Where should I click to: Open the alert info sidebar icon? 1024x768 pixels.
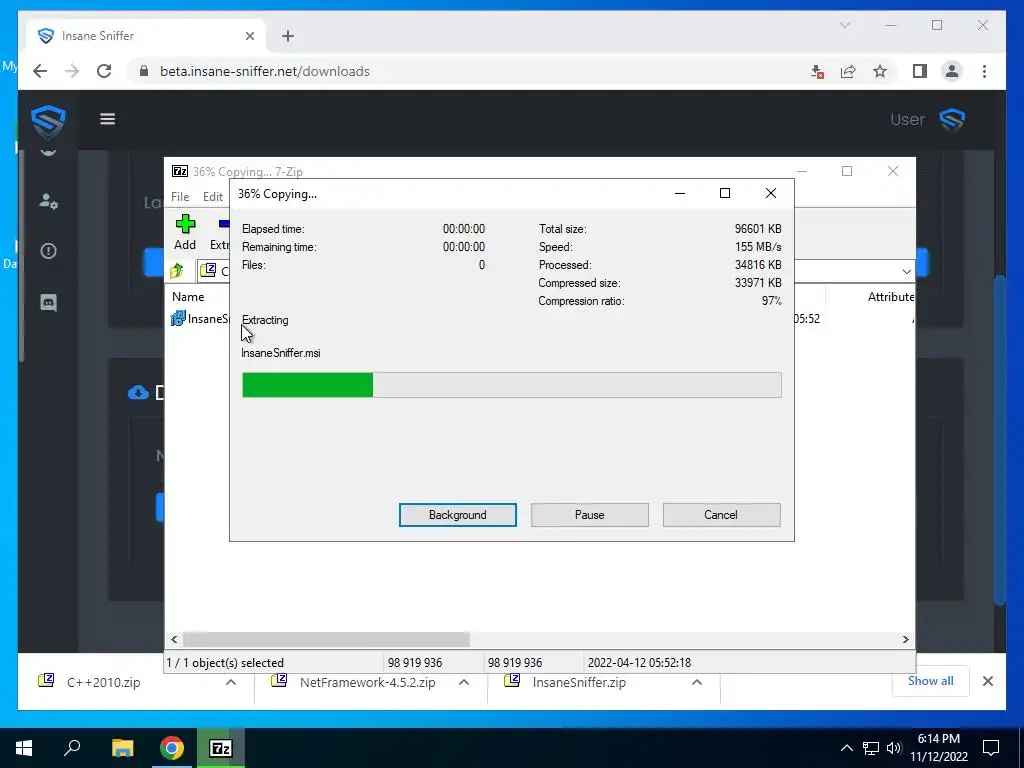click(x=48, y=251)
